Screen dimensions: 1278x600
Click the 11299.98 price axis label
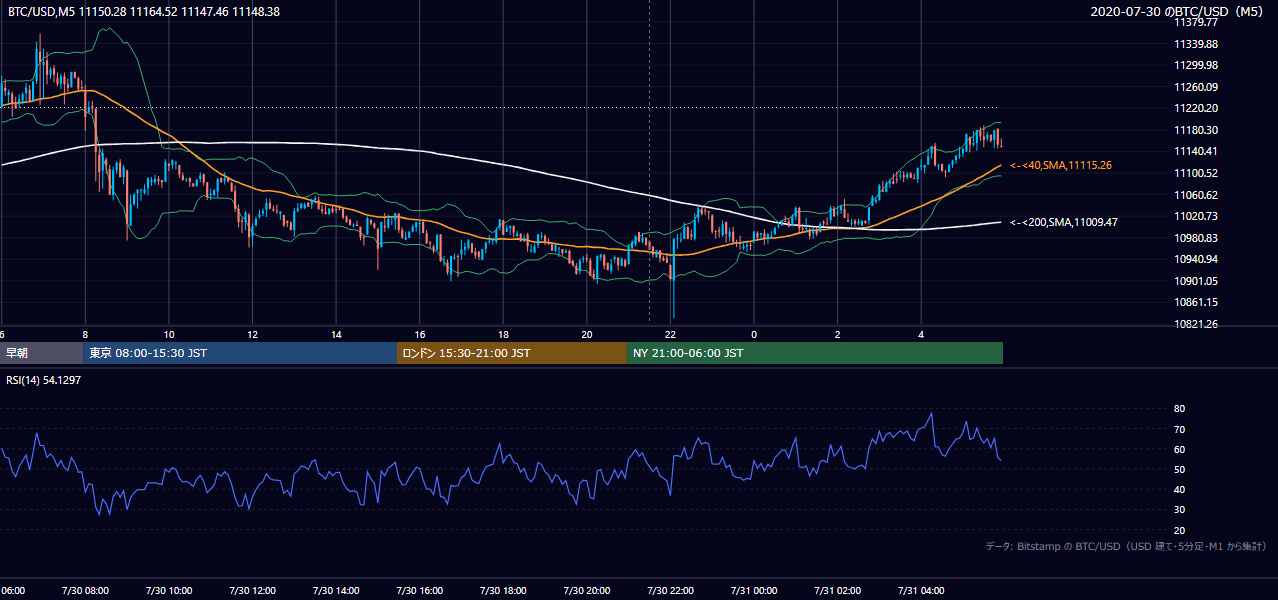1196,65
